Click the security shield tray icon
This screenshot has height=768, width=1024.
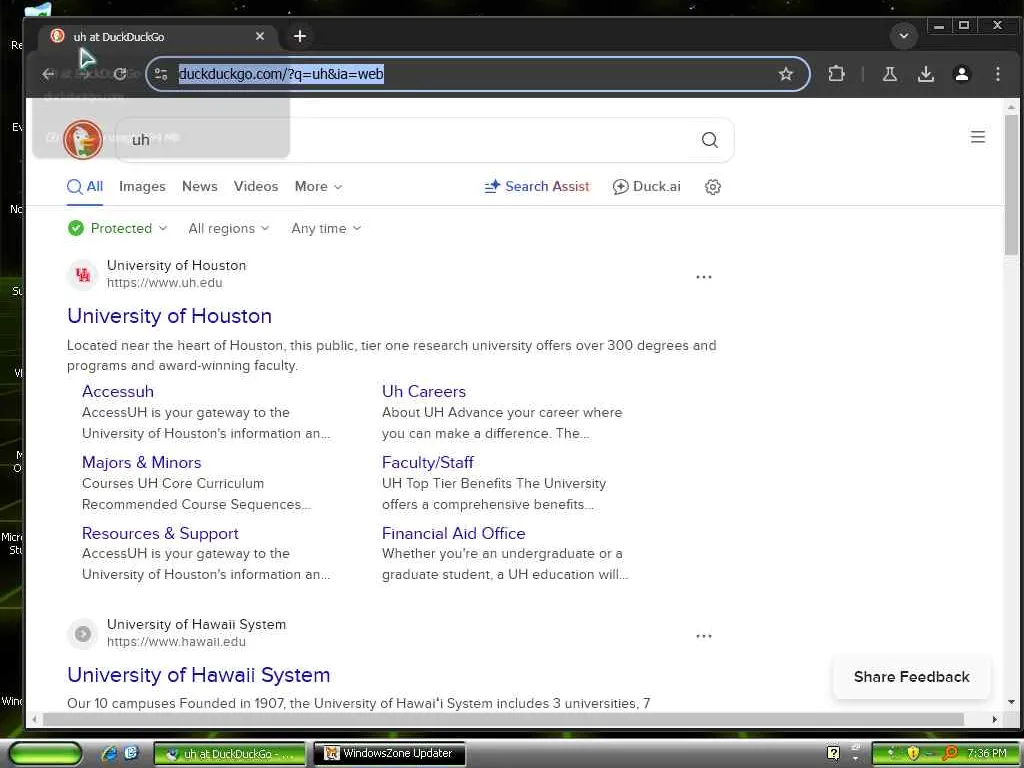click(912, 754)
